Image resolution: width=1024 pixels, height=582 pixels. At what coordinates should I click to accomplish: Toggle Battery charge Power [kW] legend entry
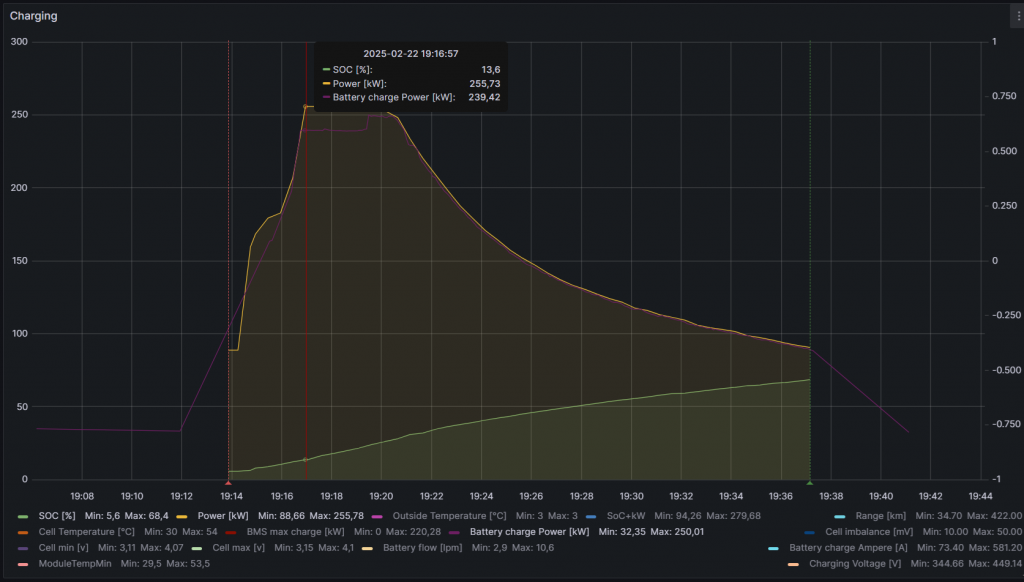529,532
